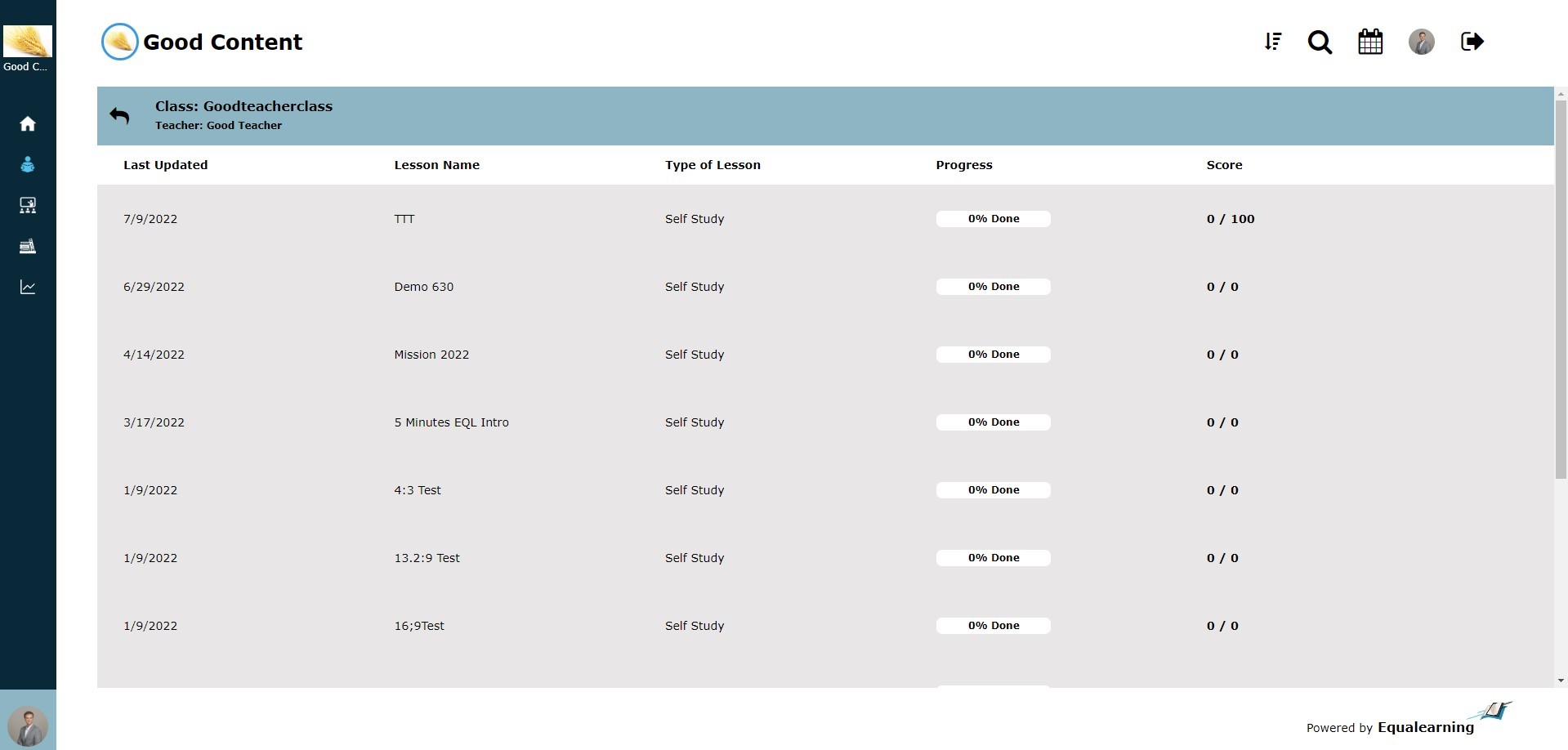Click the vertical scrollbar thumb

[x=1561, y=290]
